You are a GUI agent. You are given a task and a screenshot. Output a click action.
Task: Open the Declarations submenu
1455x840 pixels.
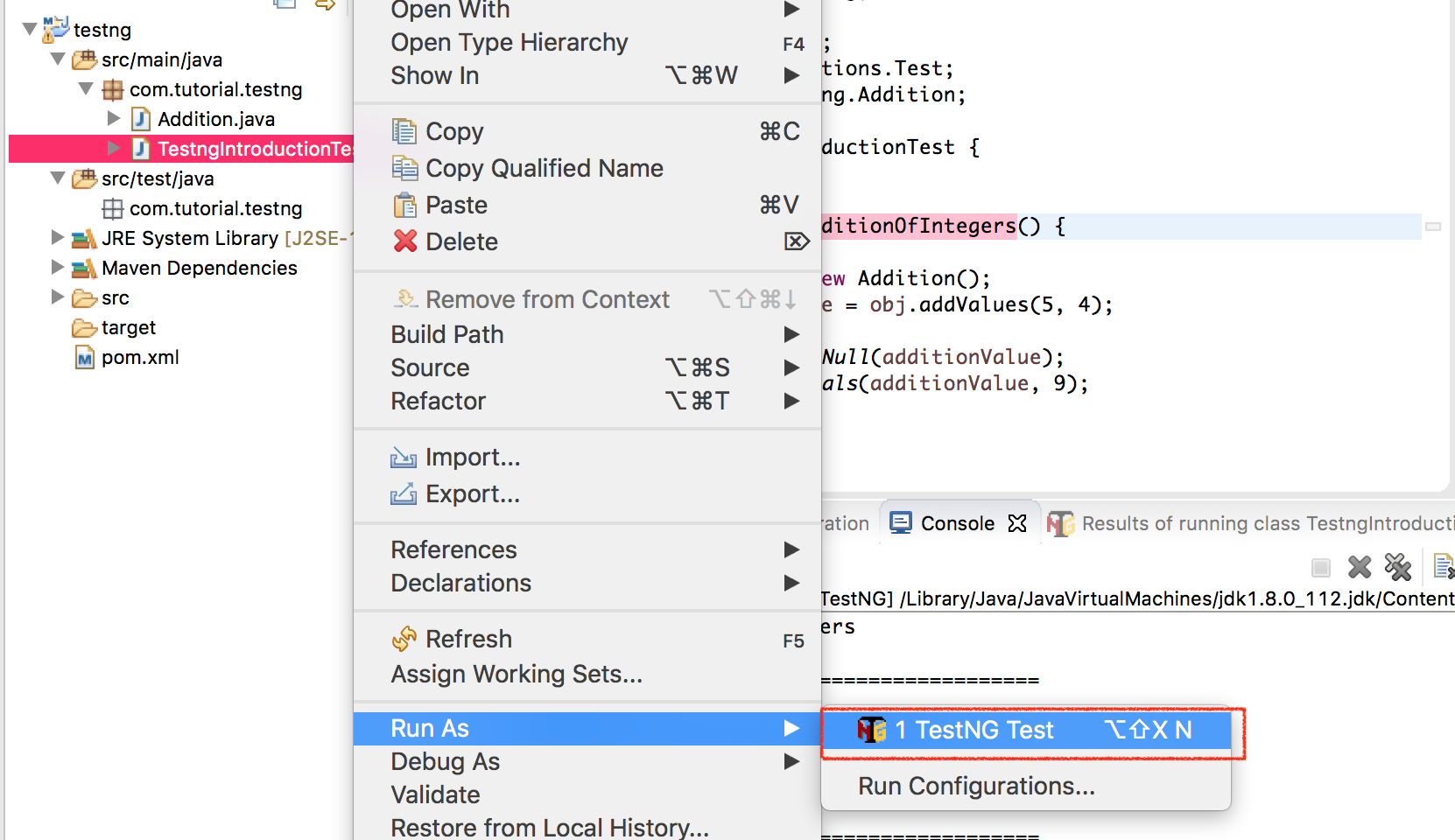click(587, 583)
